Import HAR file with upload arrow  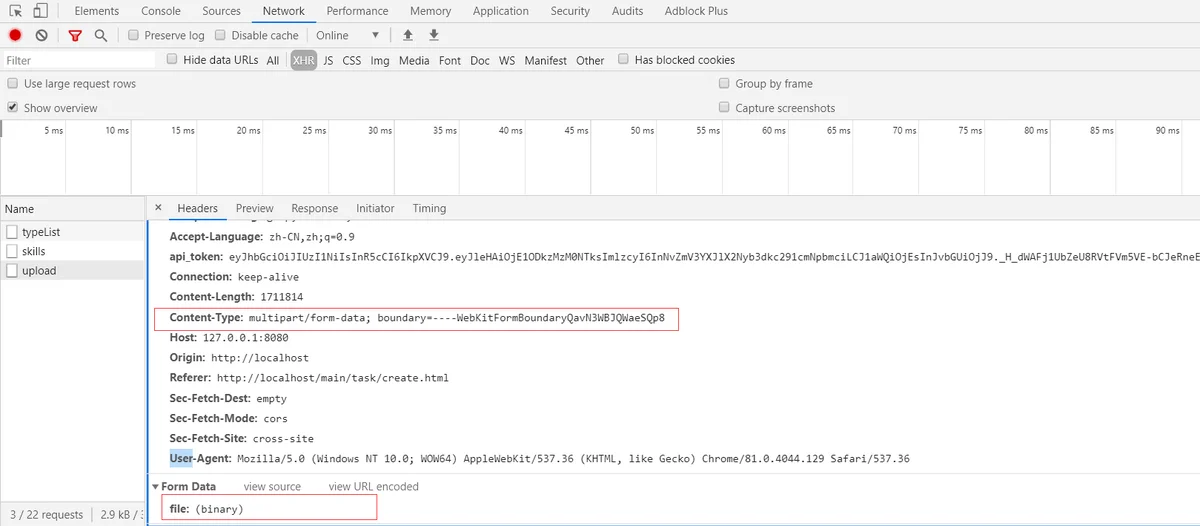click(x=407, y=35)
